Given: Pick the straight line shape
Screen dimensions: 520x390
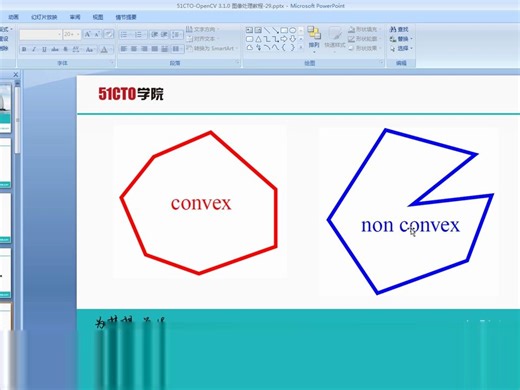Looking at the screenshot, I should point(267,30).
